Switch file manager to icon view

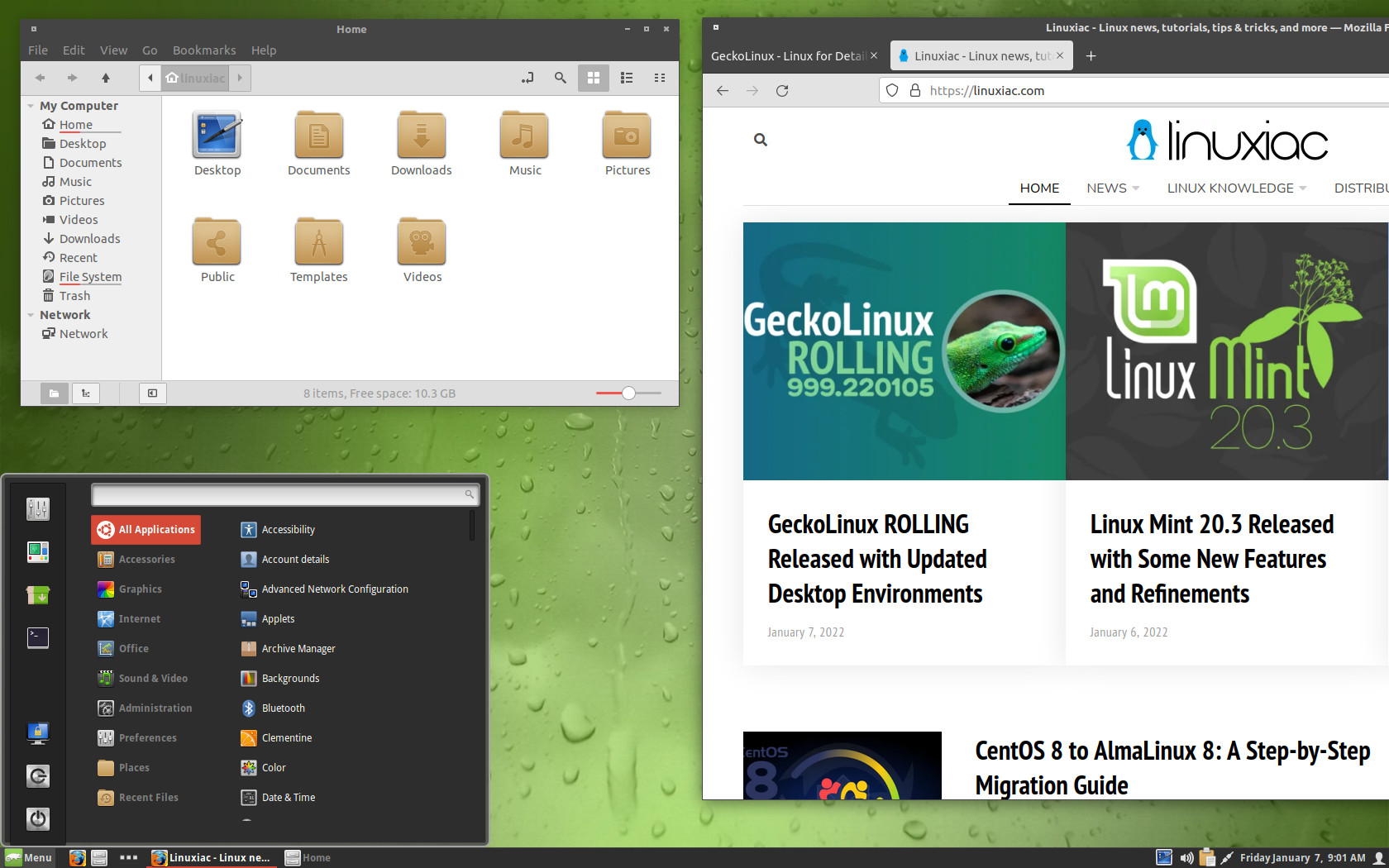click(594, 78)
